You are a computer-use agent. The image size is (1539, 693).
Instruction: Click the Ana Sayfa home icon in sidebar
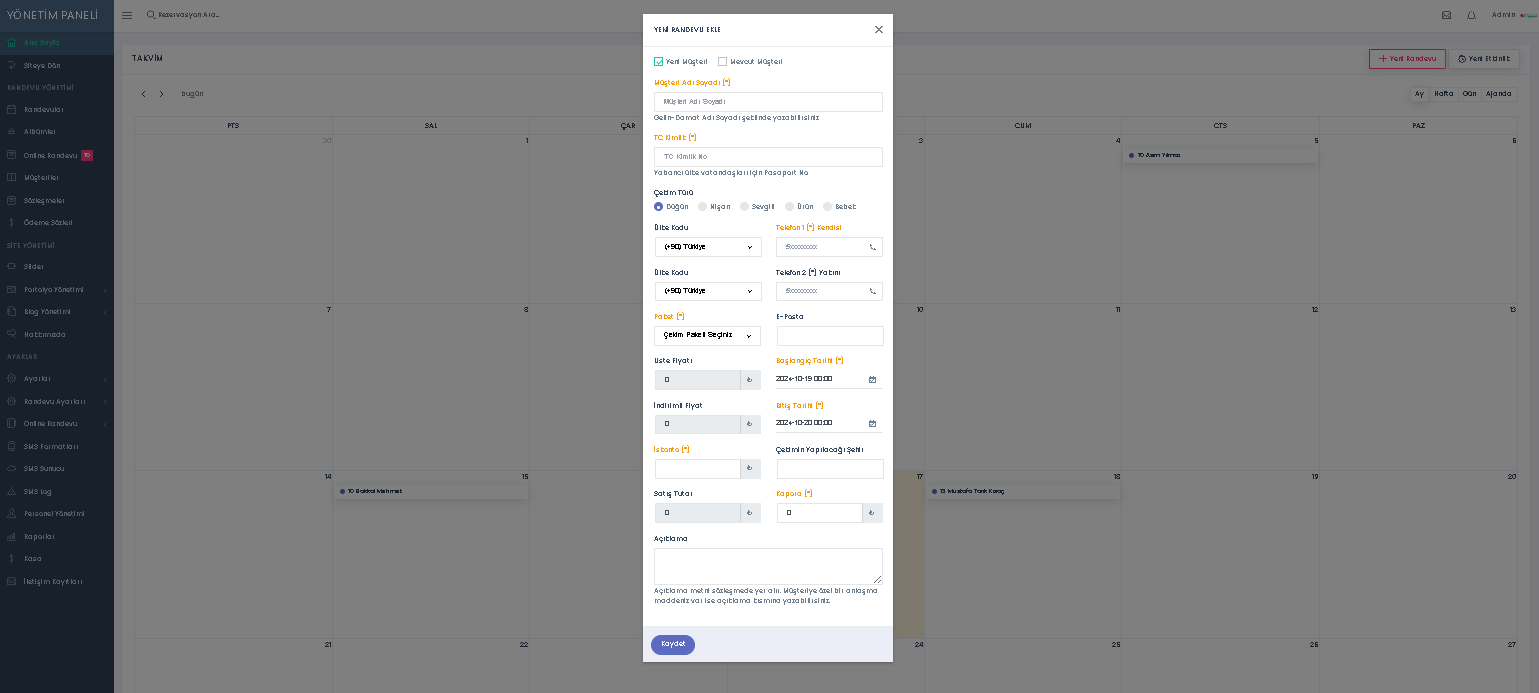tap(11, 43)
